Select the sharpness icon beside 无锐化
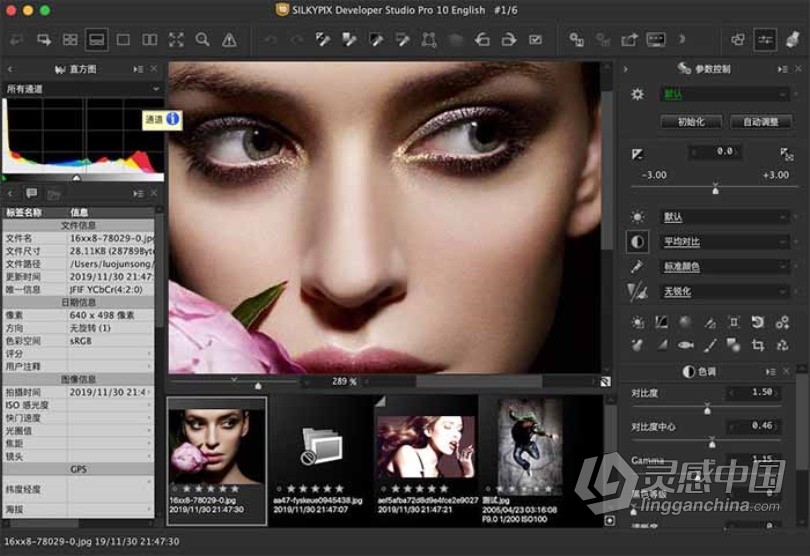Screen dimensions: 810x556 point(637,291)
